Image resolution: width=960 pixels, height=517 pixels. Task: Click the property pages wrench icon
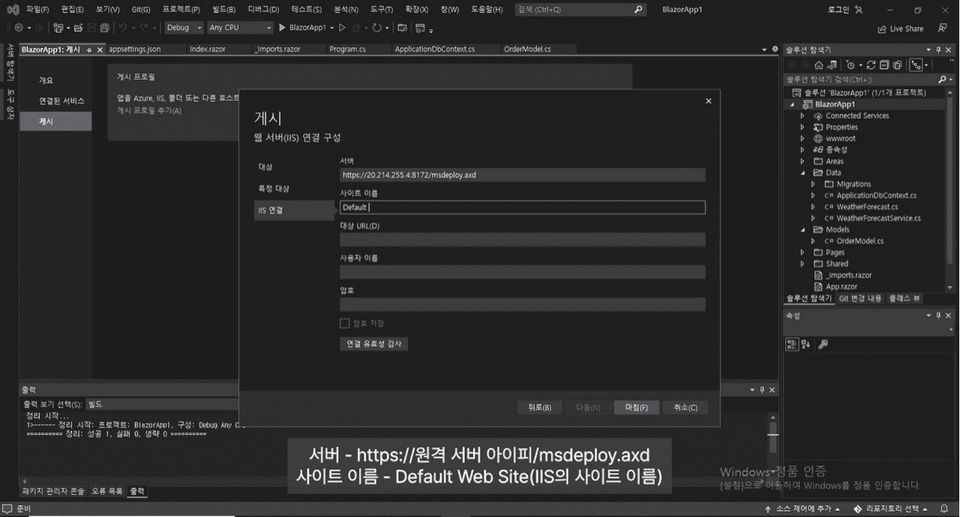click(823, 344)
